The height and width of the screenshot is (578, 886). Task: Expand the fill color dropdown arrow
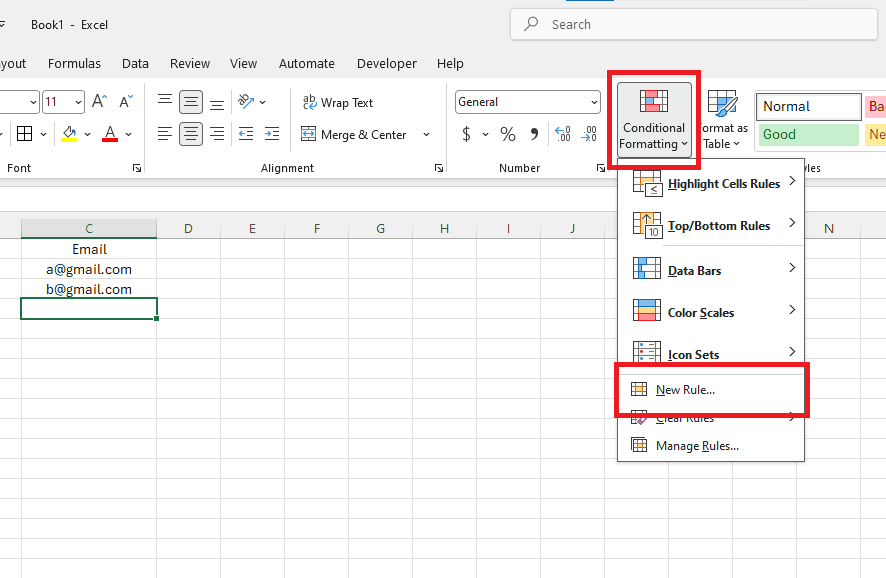(88, 134)
